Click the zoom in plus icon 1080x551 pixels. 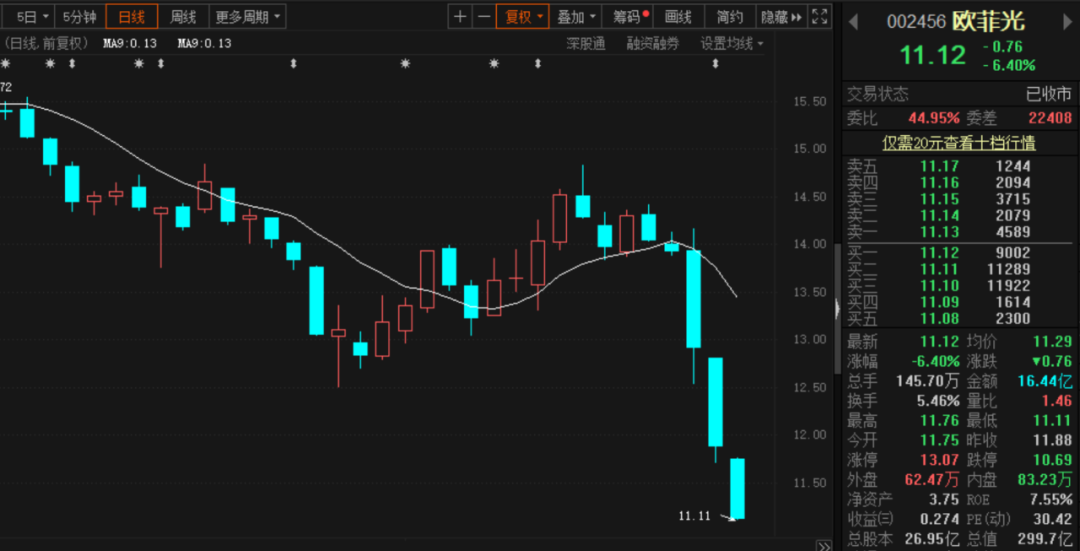[460, 17]
